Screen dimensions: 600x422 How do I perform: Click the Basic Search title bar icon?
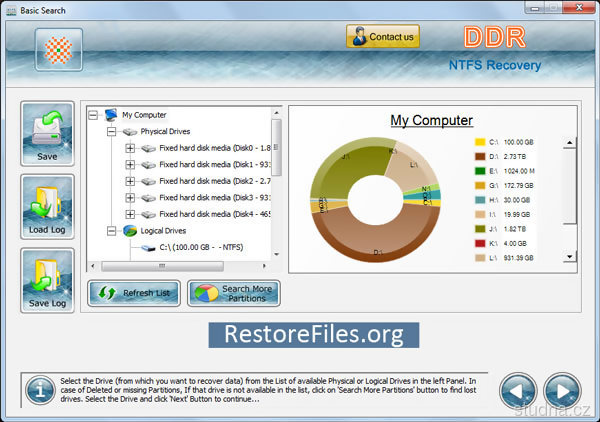click(11, 11)
